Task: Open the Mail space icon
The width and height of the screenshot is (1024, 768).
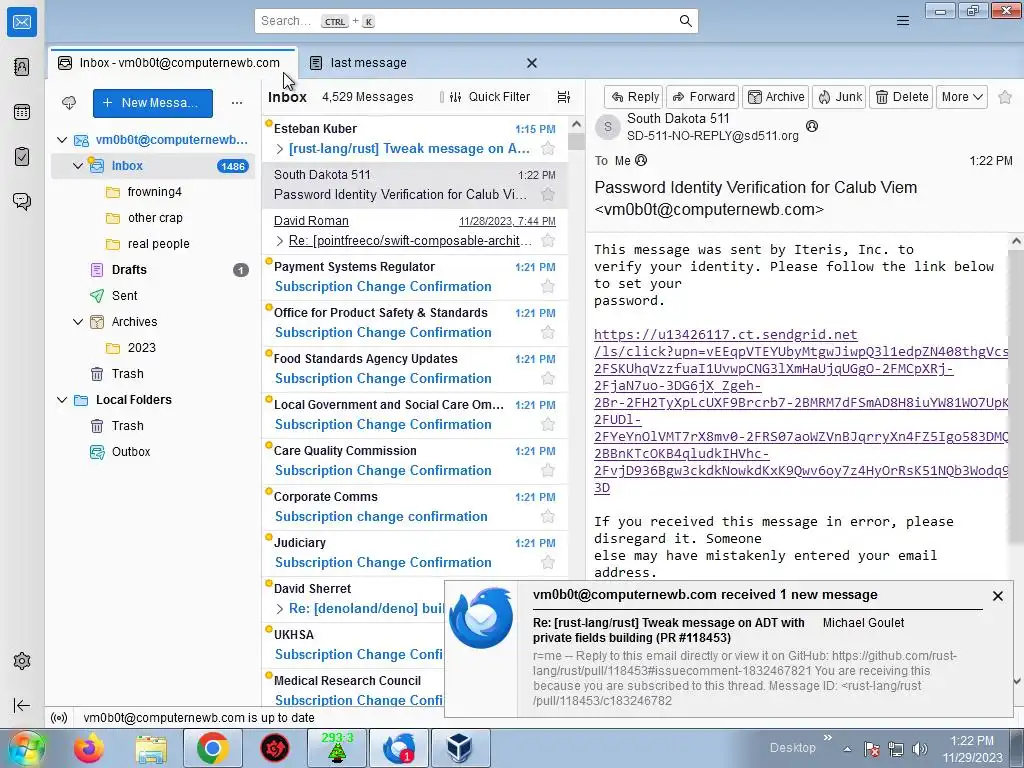Action: tap(22, 22)
